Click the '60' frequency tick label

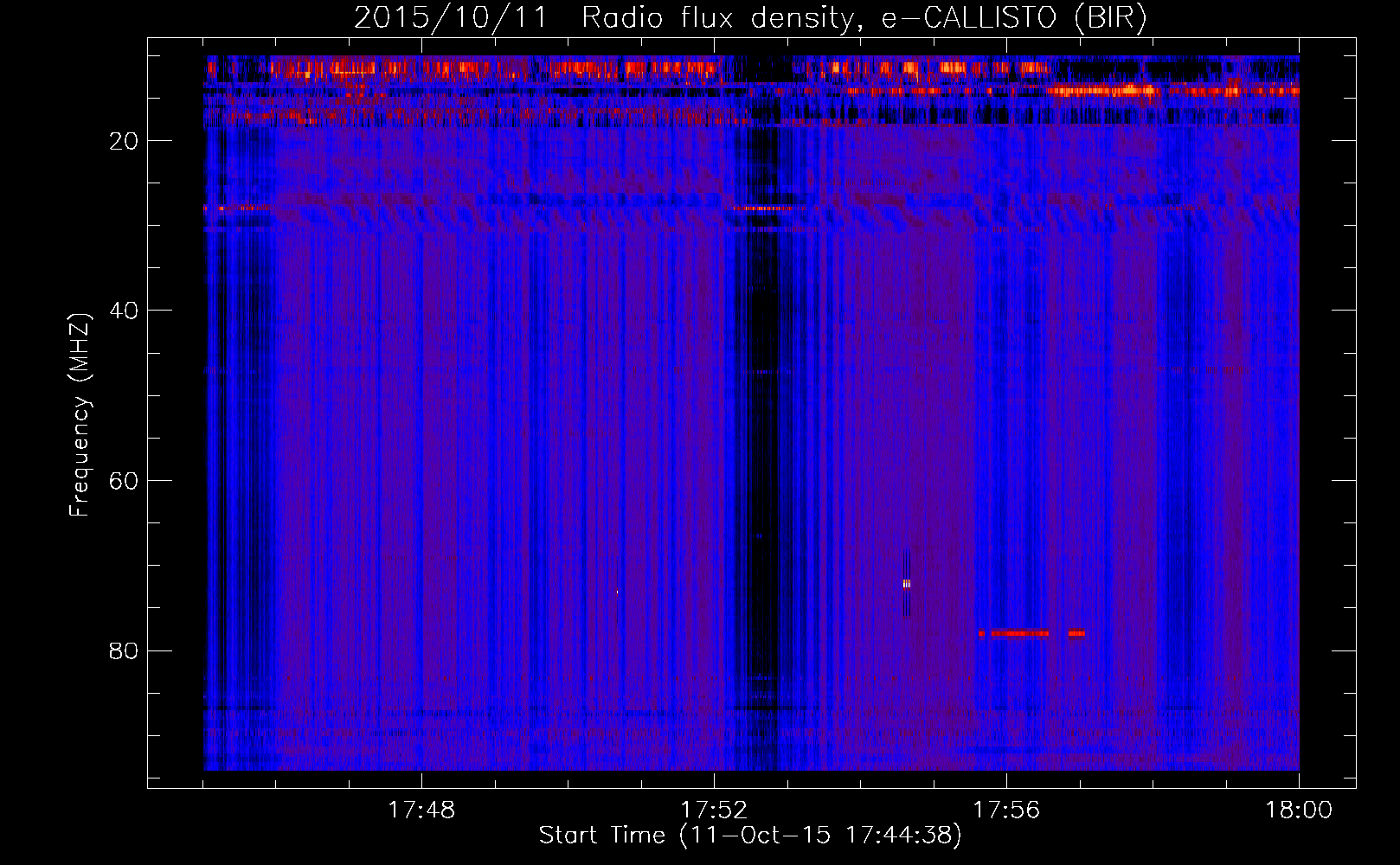coord(124,481)
